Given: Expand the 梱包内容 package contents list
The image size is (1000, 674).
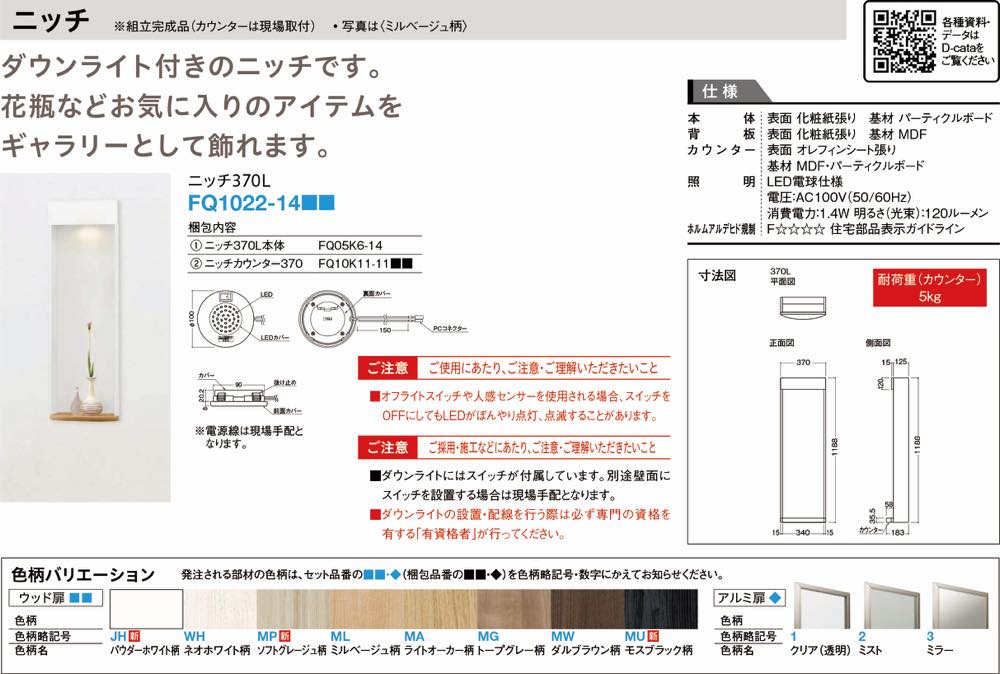Looking at the screenshot, I should point(212,225).
